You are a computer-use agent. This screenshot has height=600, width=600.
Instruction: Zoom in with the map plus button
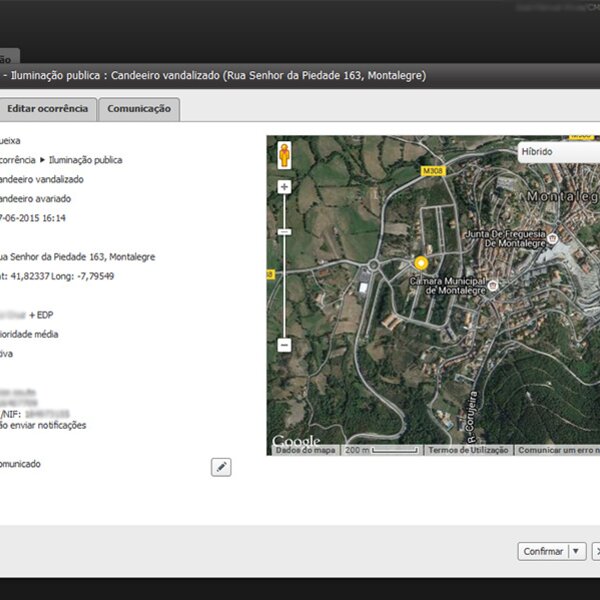pyautogui.click(x=284, y=187)
